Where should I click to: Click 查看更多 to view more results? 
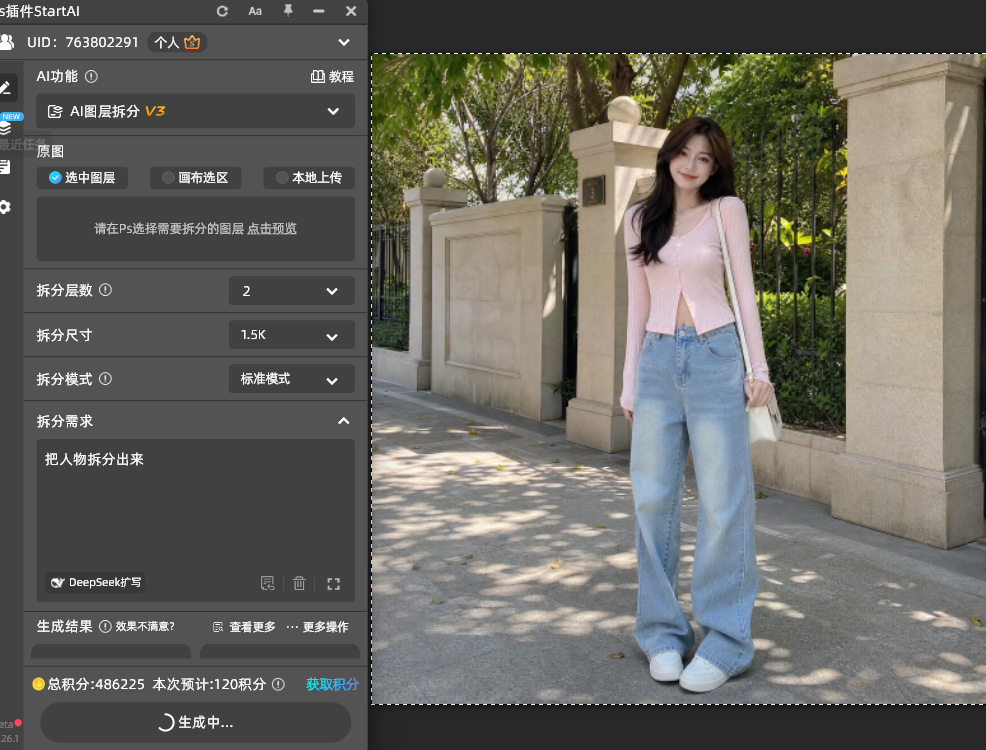coord(245,627)
